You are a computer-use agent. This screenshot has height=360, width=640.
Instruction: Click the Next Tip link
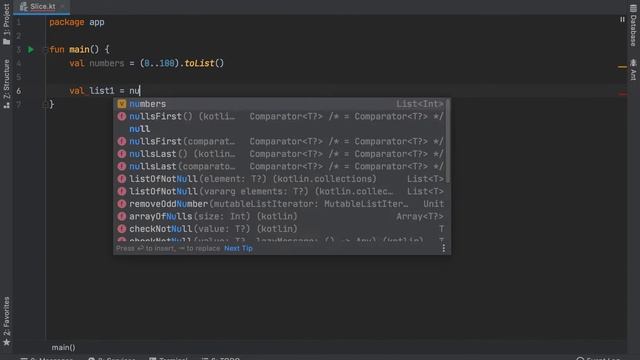point(238,248)
